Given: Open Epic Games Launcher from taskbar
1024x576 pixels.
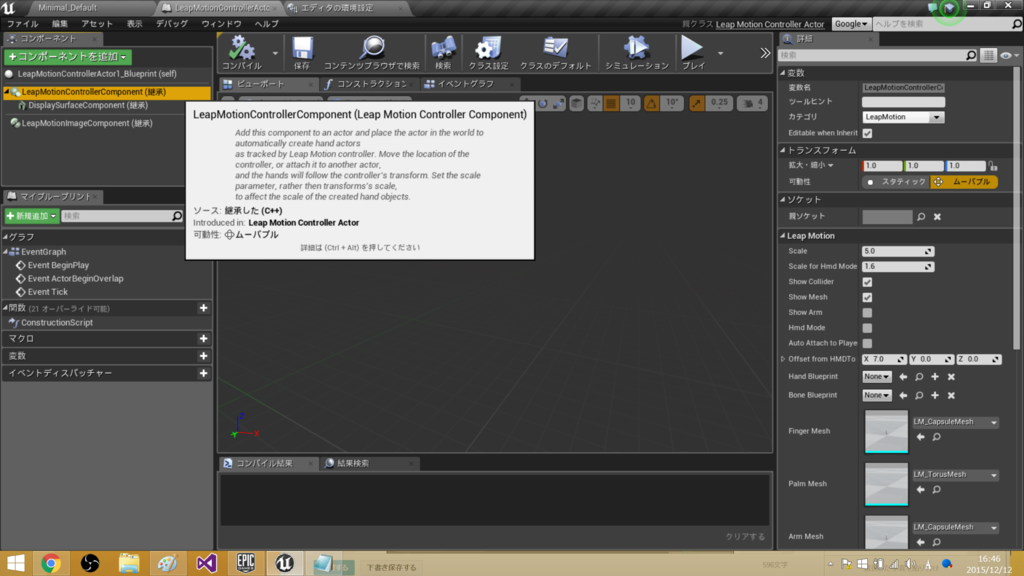Looking at the screenshot, I should pyautogui.click(x=246, y=562).
